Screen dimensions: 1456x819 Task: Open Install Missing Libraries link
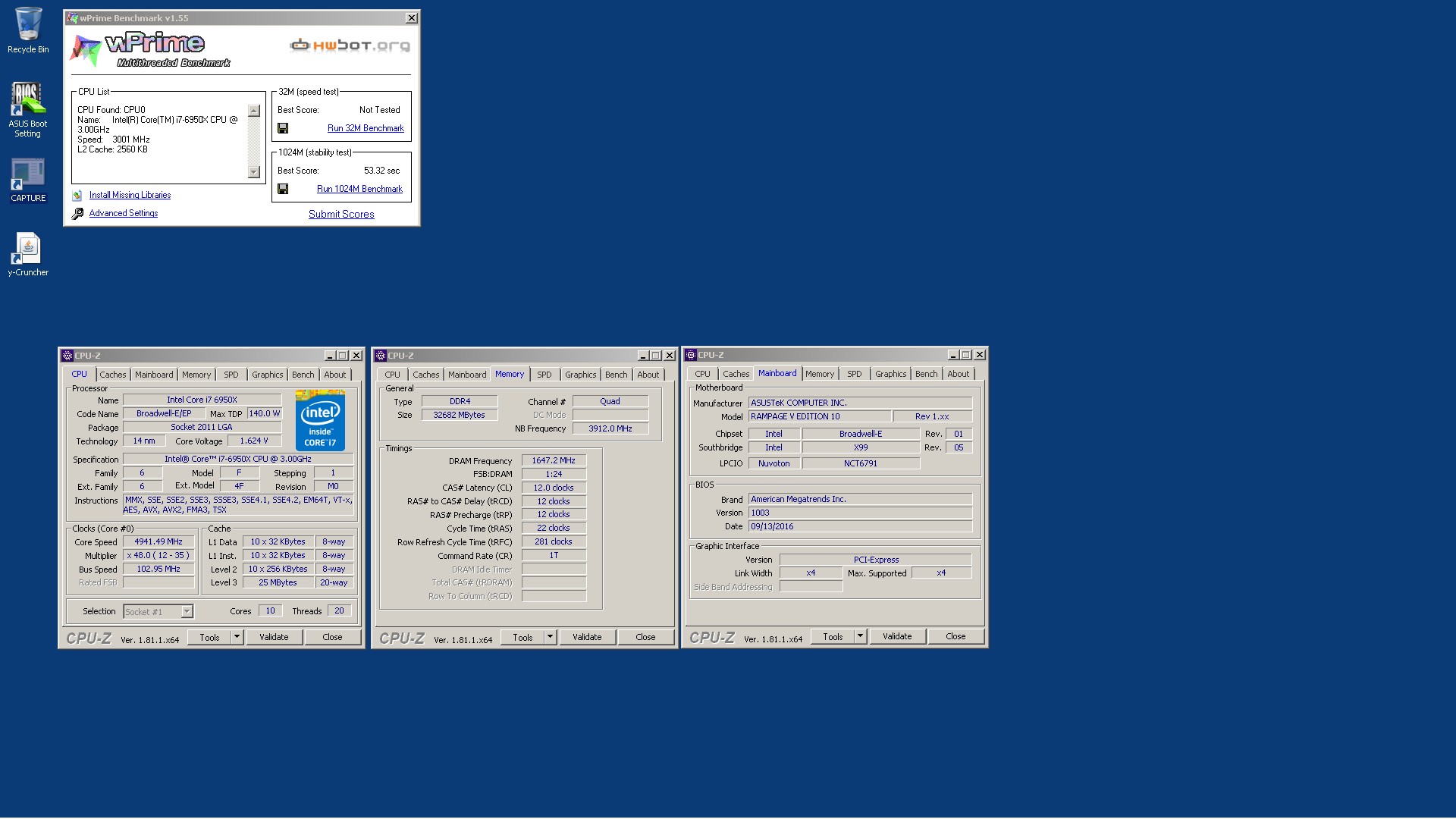pos(130,195)
